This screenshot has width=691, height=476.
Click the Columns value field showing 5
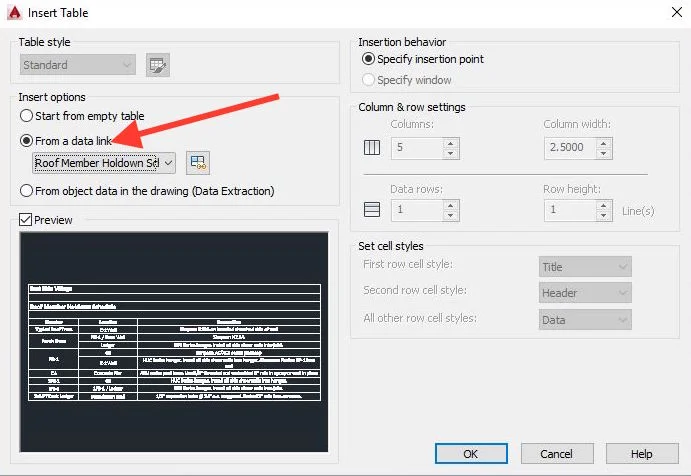[x=417, y=148]
